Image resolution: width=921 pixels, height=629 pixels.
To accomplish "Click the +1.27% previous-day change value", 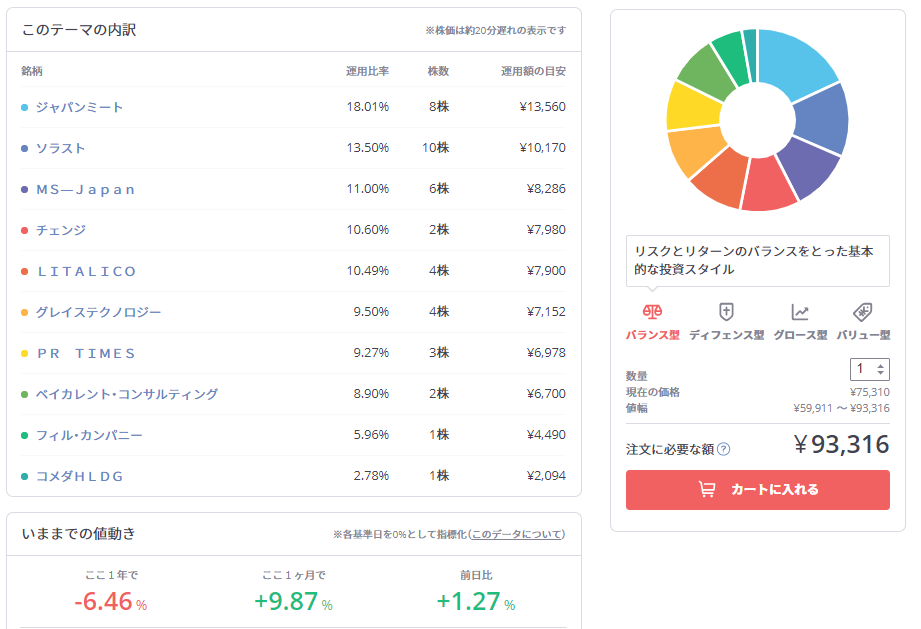I will coord(476,601).
